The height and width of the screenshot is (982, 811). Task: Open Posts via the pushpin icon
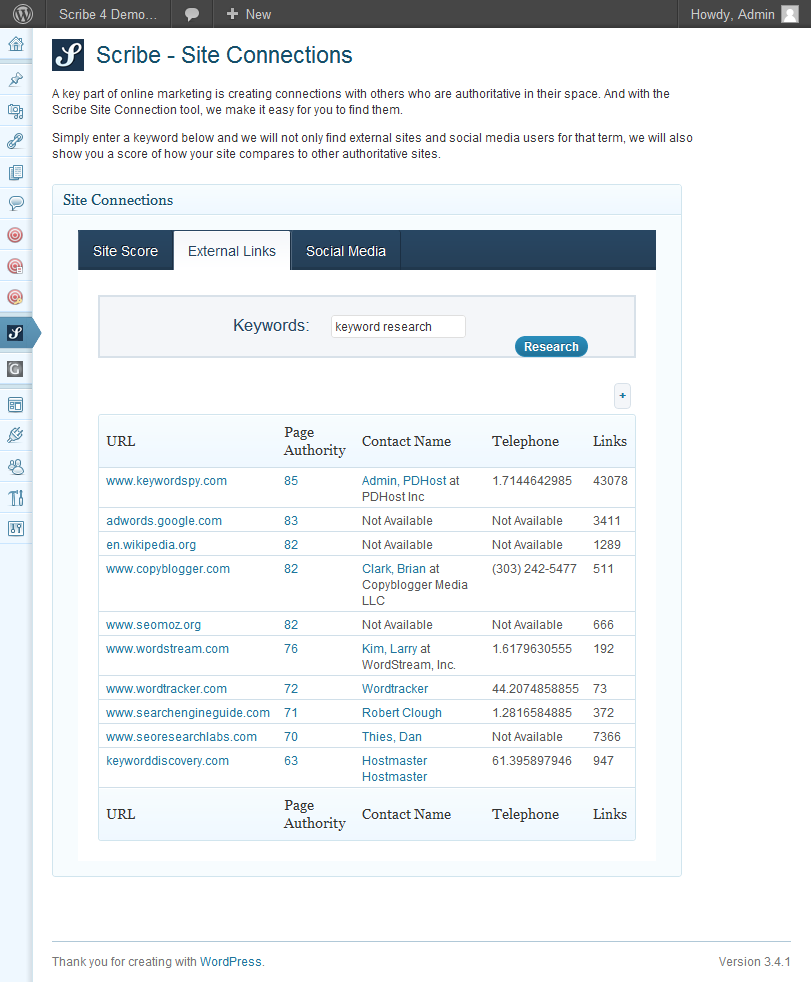pyautogui.click(x=16, y=79)
